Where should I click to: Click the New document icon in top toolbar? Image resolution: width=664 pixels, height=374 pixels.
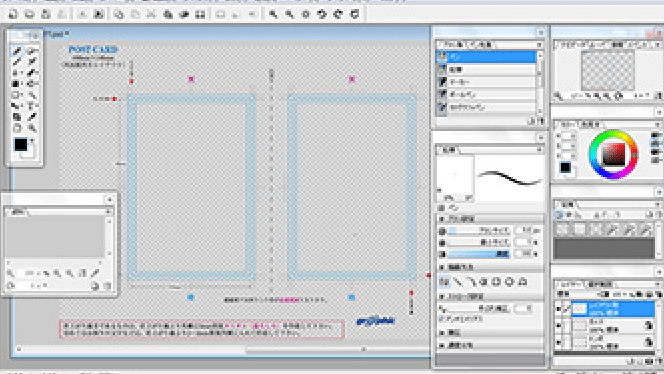pos(13,14)
